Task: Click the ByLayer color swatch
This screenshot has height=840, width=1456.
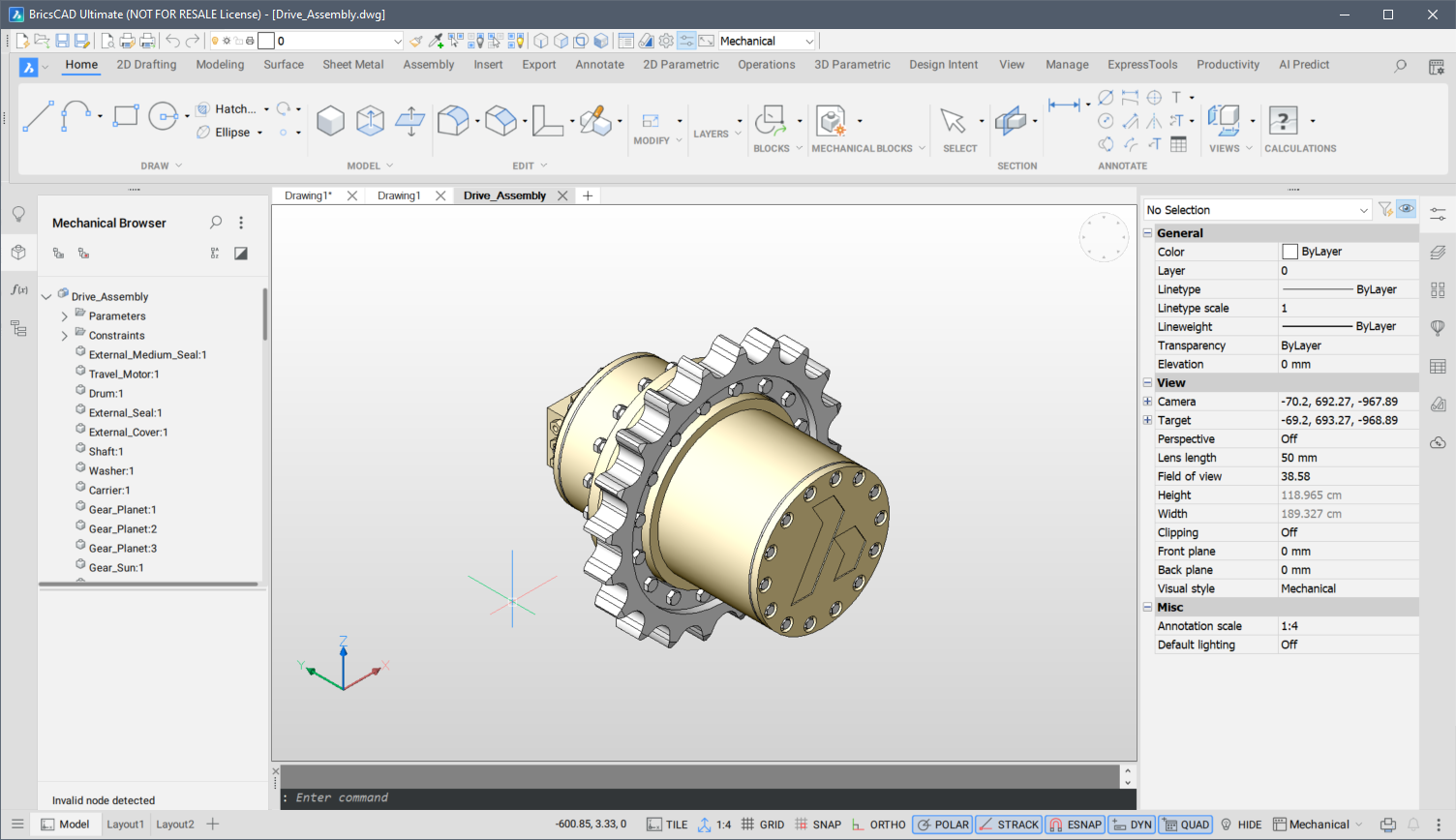Action: tap(1289, 252)
